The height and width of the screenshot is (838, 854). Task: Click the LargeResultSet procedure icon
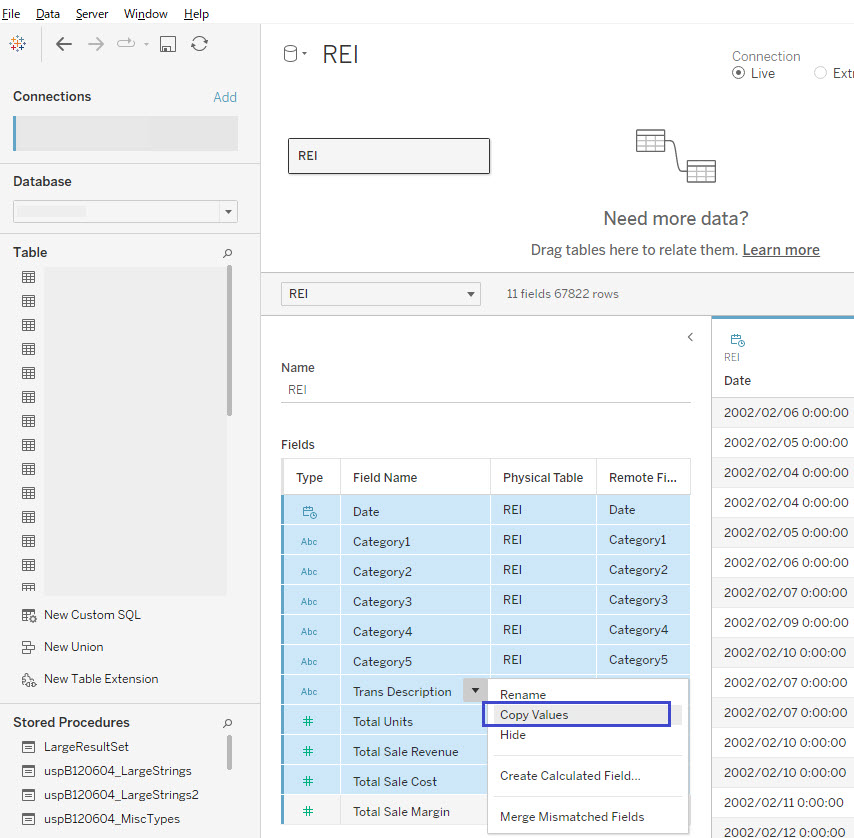(x=28, y=747)
